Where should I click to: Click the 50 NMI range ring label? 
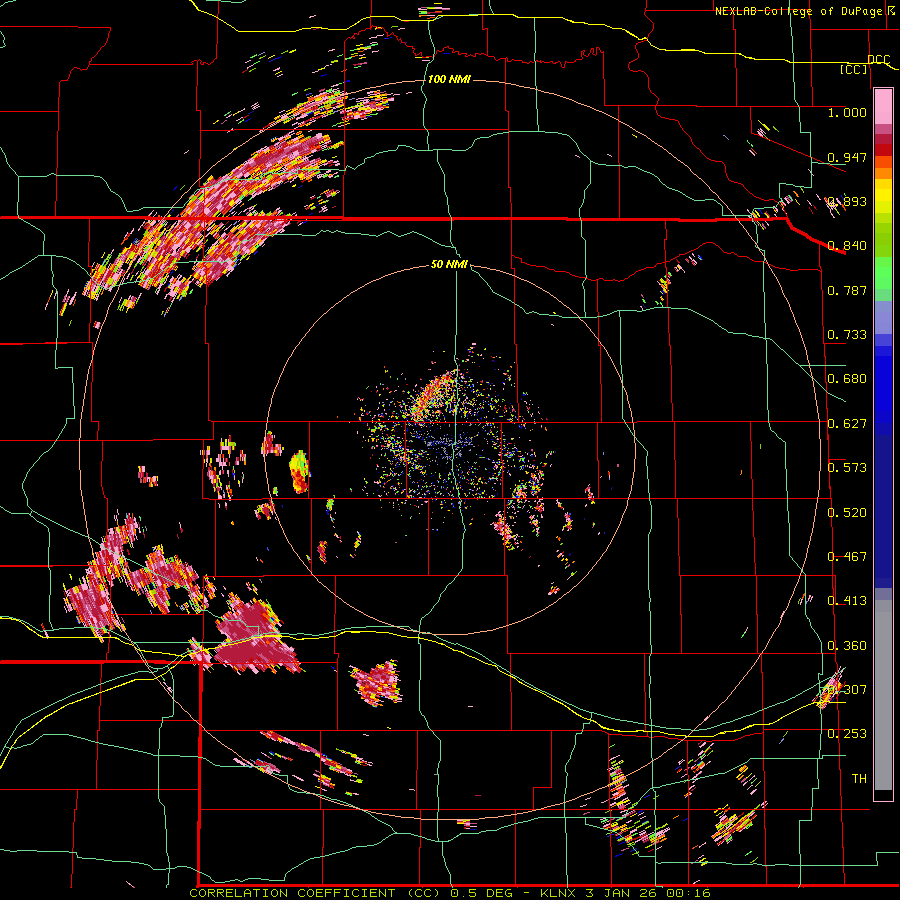[449, 264]
